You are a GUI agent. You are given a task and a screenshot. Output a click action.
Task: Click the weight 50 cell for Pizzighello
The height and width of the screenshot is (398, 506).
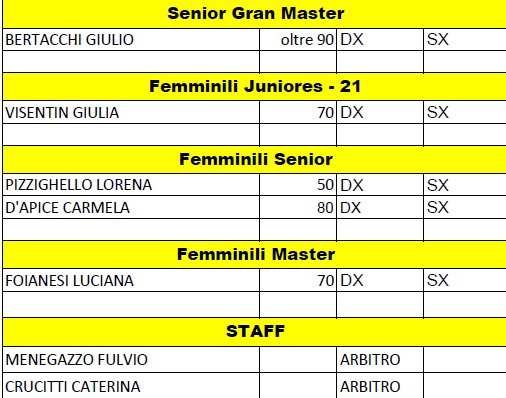tap(298, 185)
